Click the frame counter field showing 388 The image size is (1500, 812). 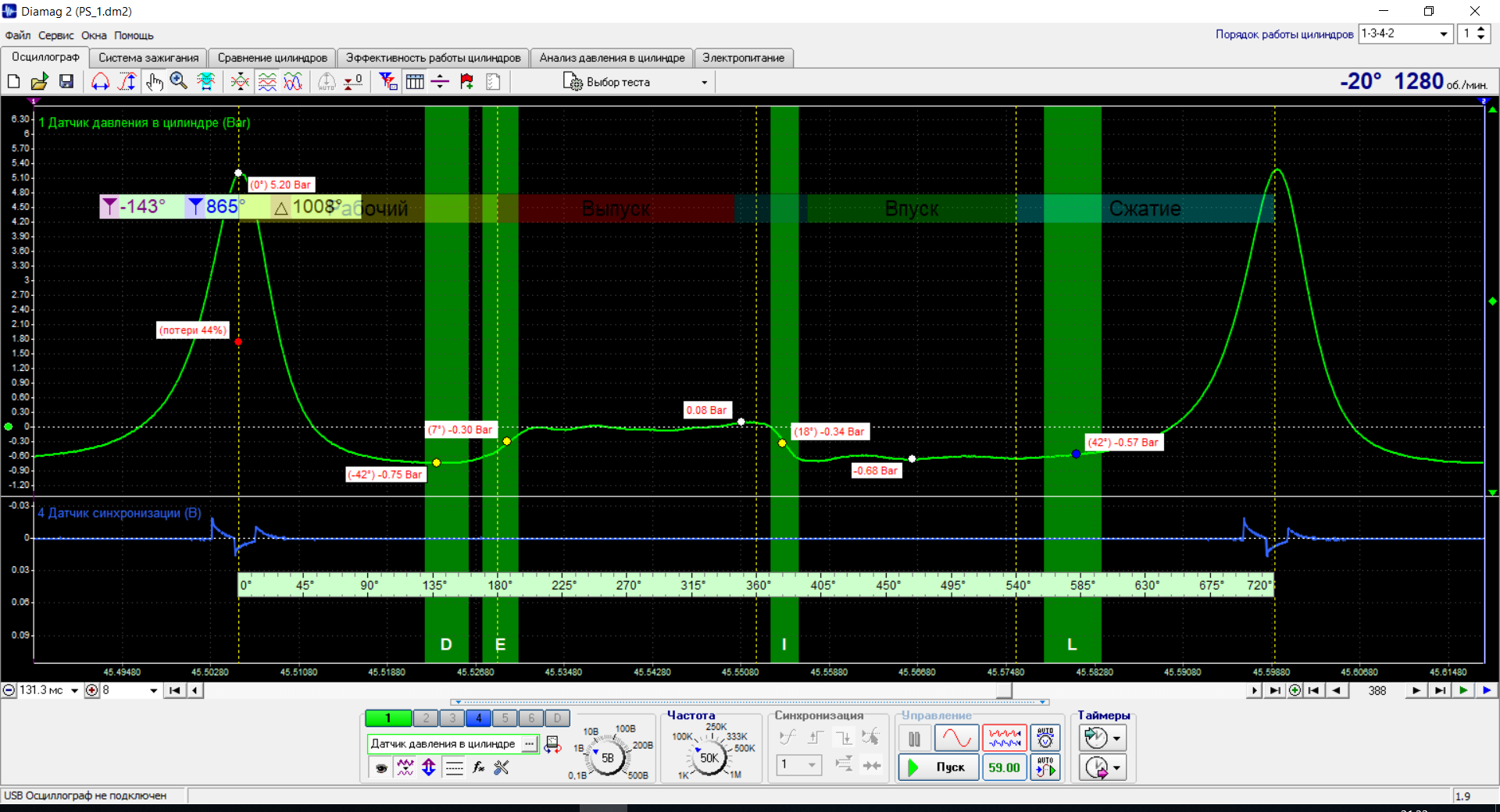tap(1377, 690)
